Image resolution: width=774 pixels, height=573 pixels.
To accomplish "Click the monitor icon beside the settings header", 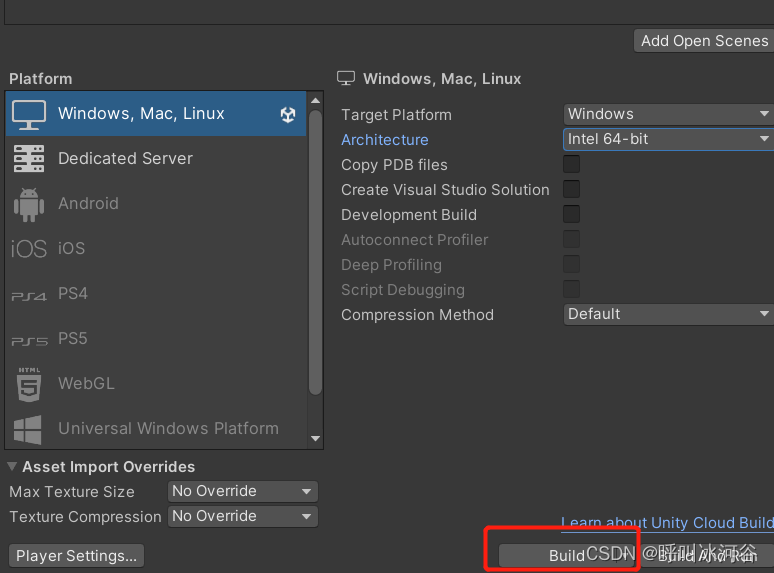I will [346, 78].
